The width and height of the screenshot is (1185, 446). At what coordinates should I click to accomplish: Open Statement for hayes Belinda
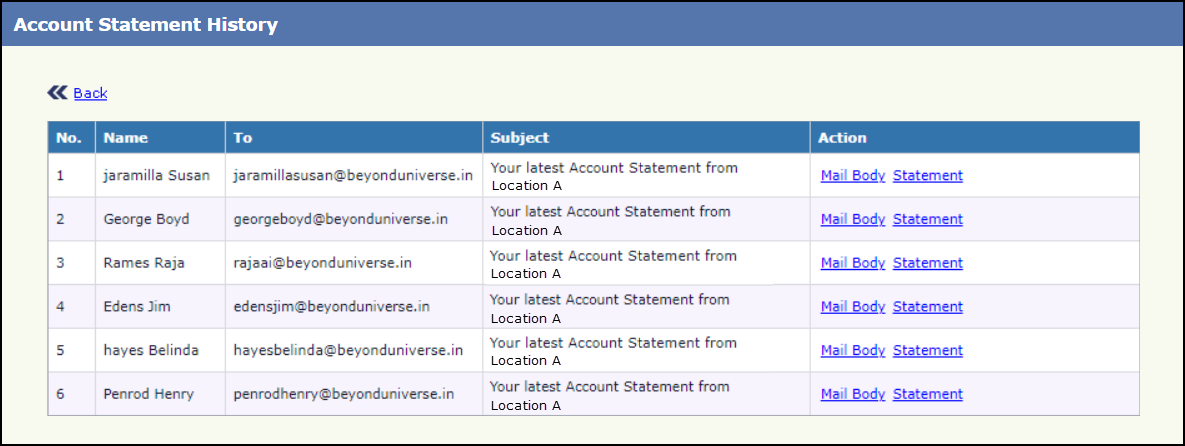pos(927,350)
